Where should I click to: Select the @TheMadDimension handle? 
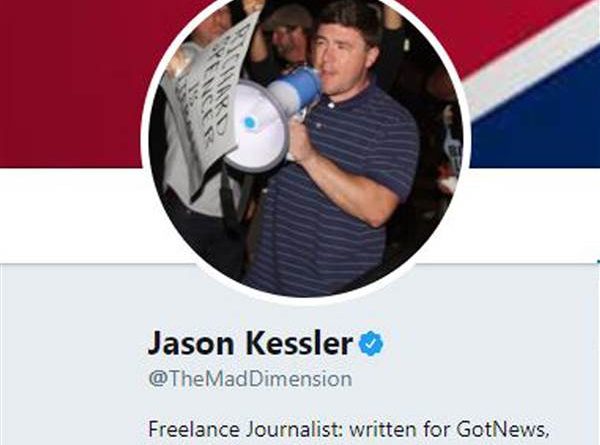[x=250, y=379]
